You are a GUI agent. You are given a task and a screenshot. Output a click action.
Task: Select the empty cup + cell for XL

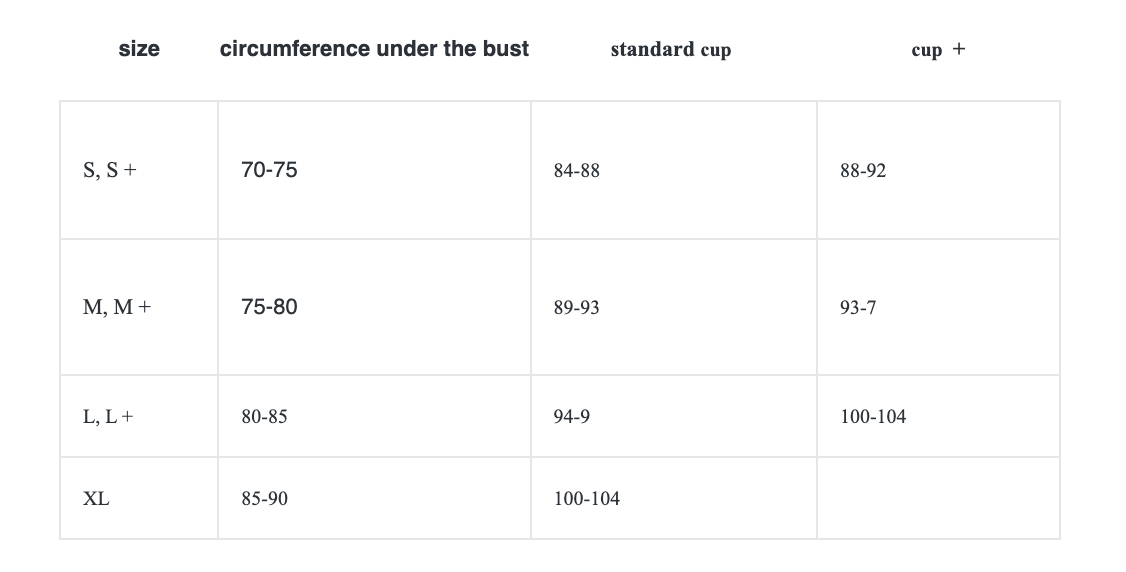(x=938, y=498)
